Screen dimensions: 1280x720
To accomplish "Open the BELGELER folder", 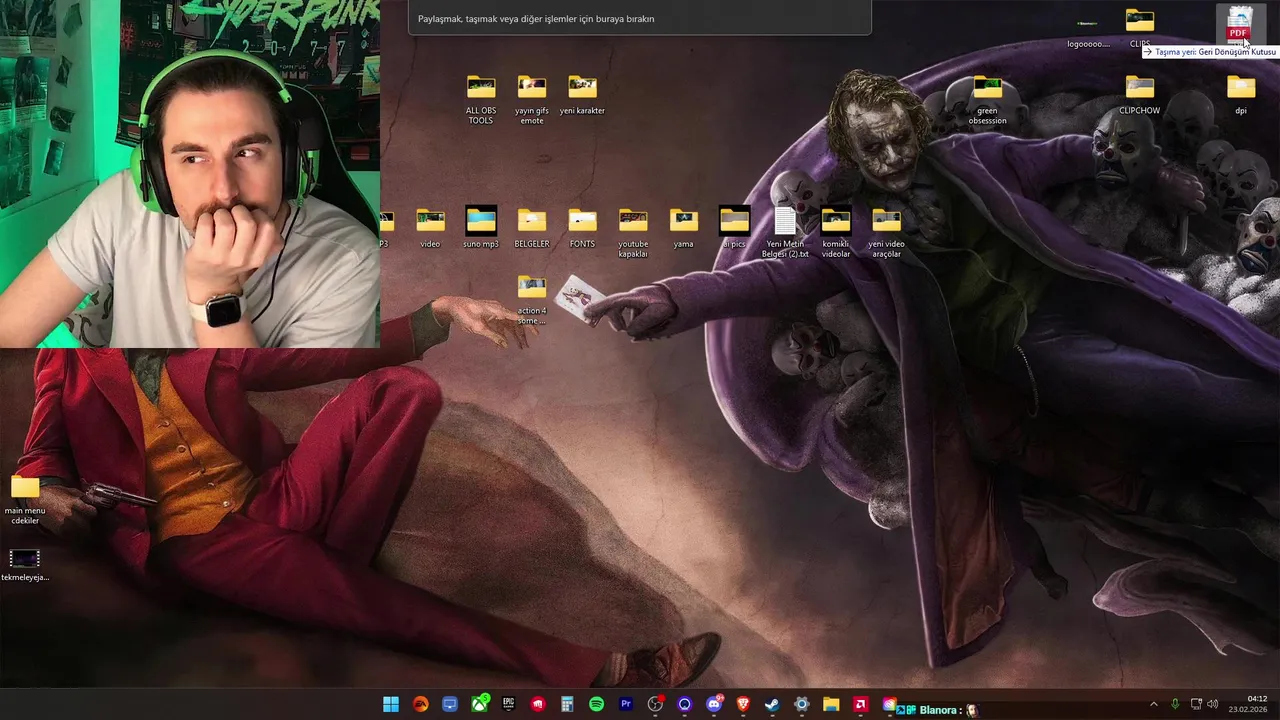I will pyautogui.click(x=532, y=228).
